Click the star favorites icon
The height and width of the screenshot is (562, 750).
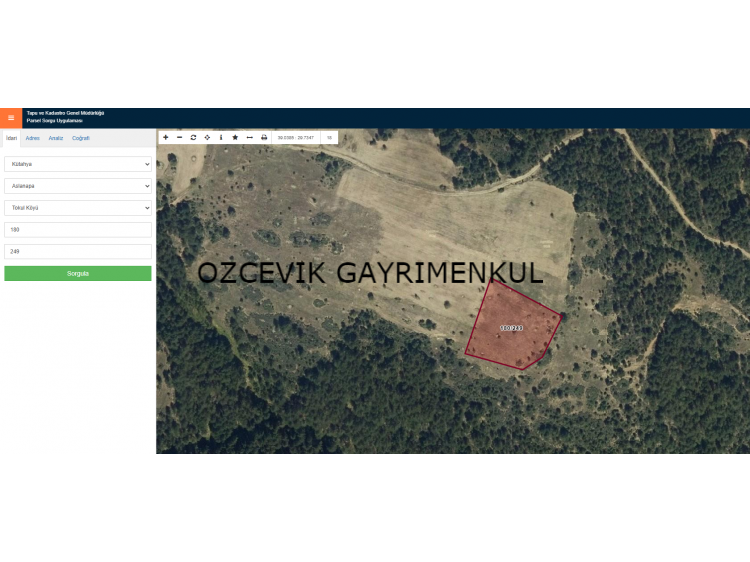click(x=235, y=137)
